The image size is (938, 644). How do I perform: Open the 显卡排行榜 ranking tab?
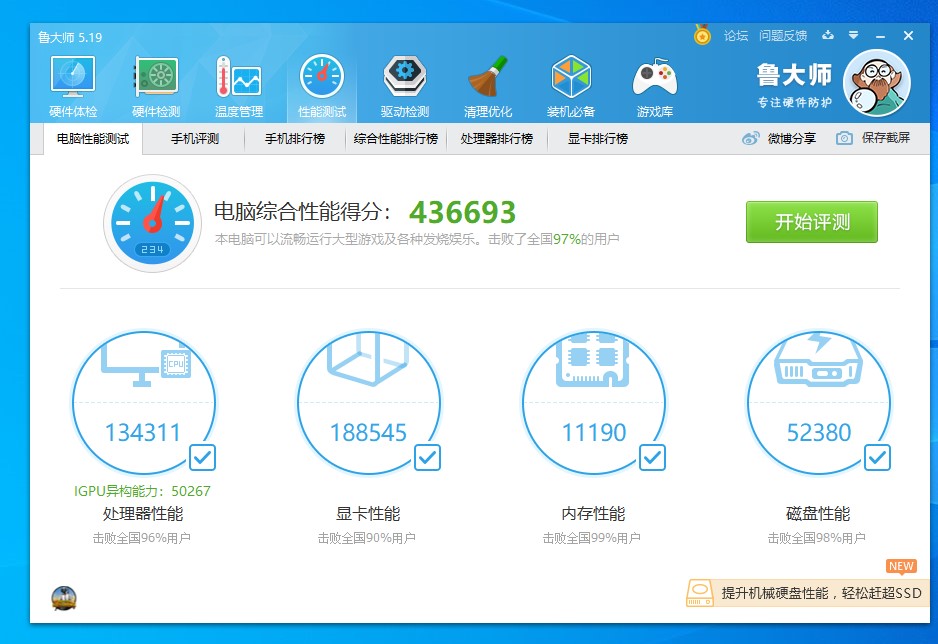[601, 138]
